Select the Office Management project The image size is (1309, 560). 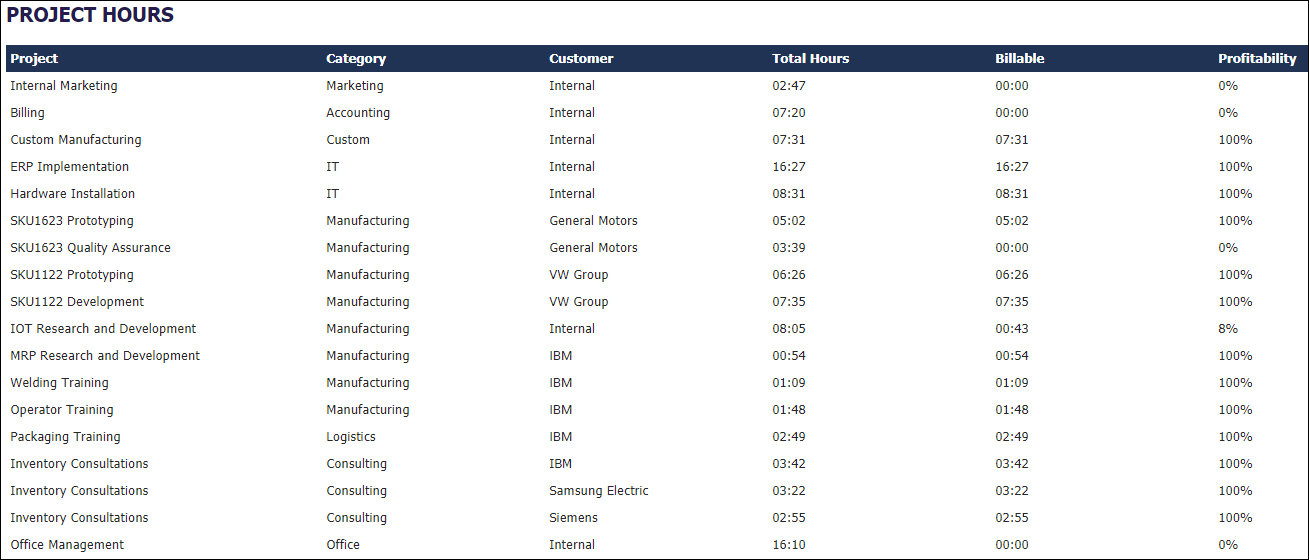(x=67, y=545)
